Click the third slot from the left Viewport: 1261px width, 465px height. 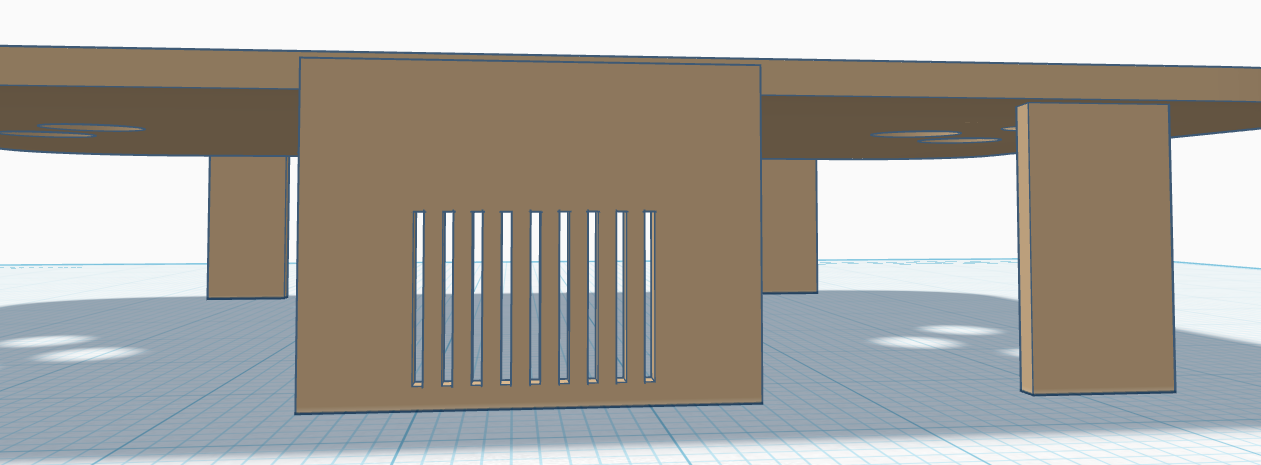pos(477,298)
